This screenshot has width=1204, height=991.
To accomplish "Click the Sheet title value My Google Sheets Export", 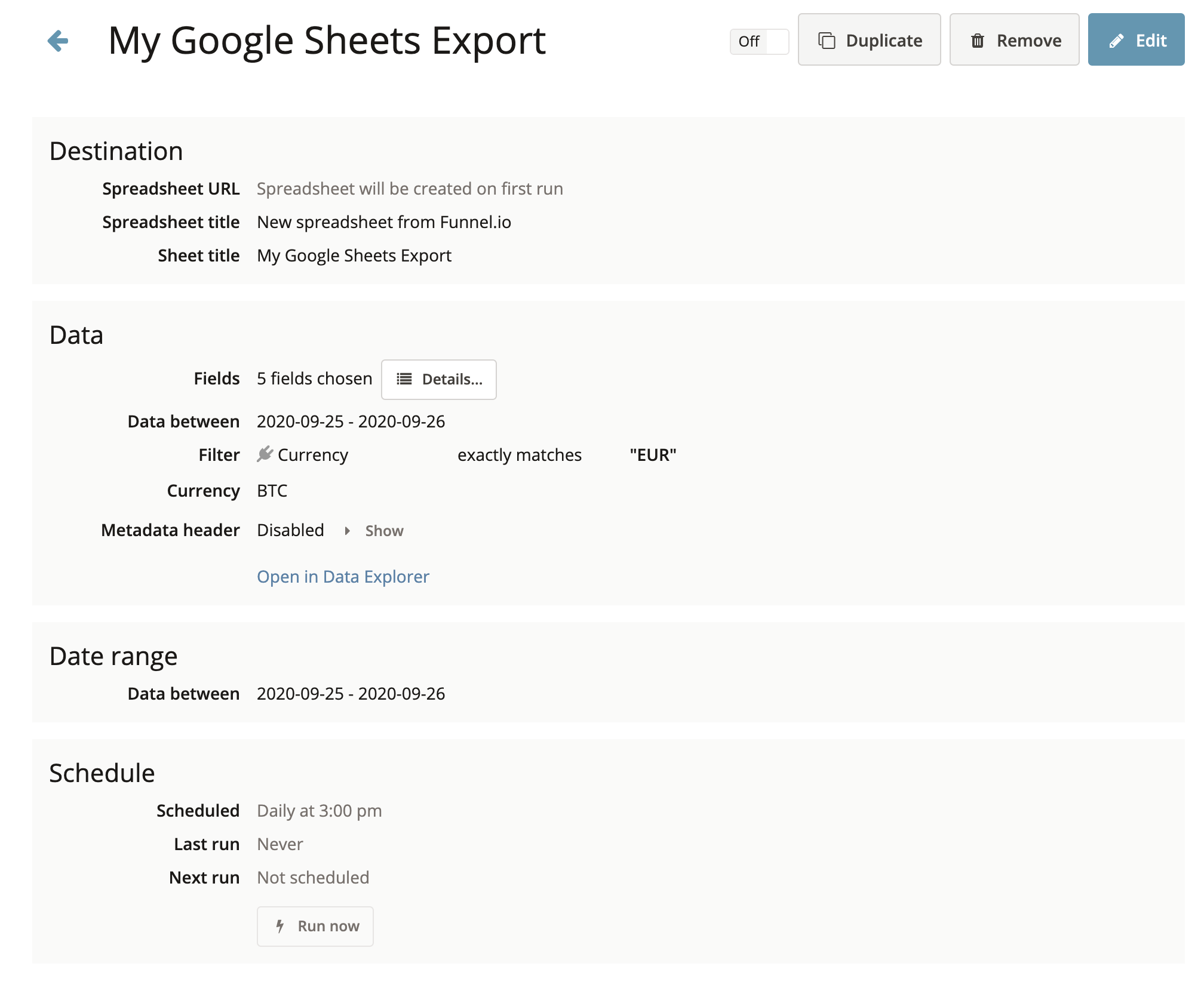I will pyautogui.click(x=354, y=256).
